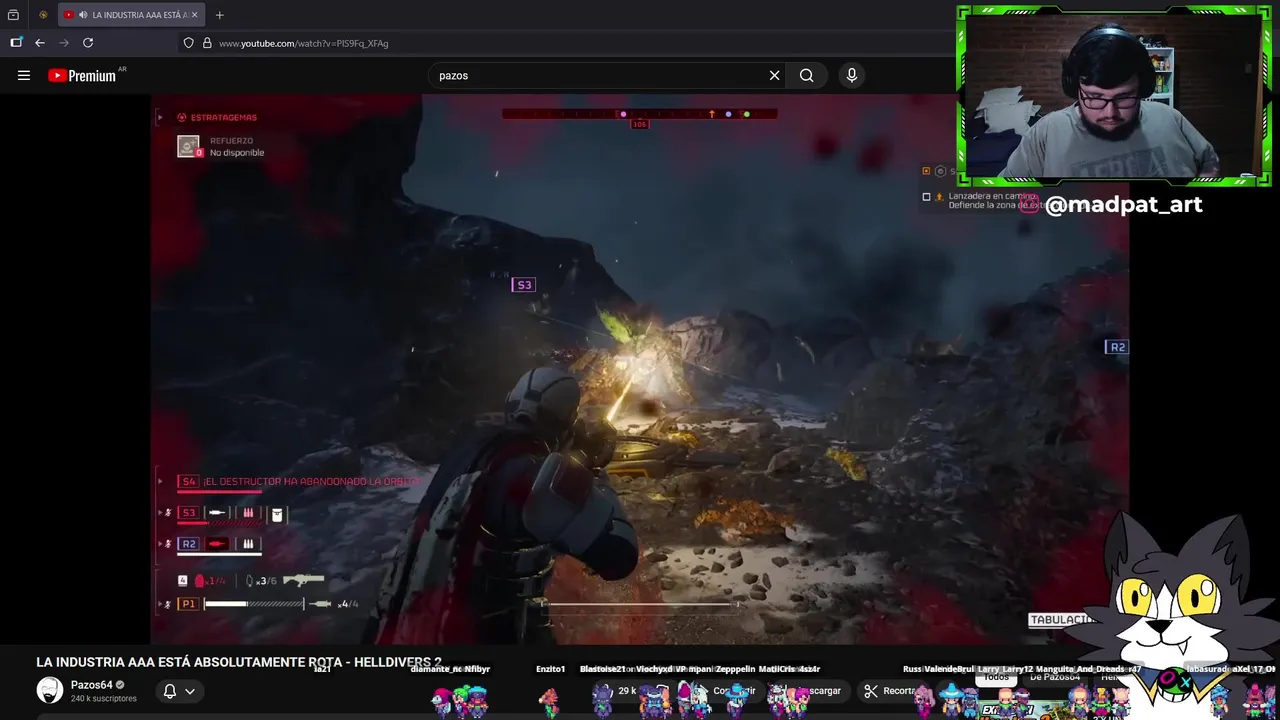Open the Firefox View icon at the top left
The width and height of the screenshot is (1280, 720).
[13, 15]
